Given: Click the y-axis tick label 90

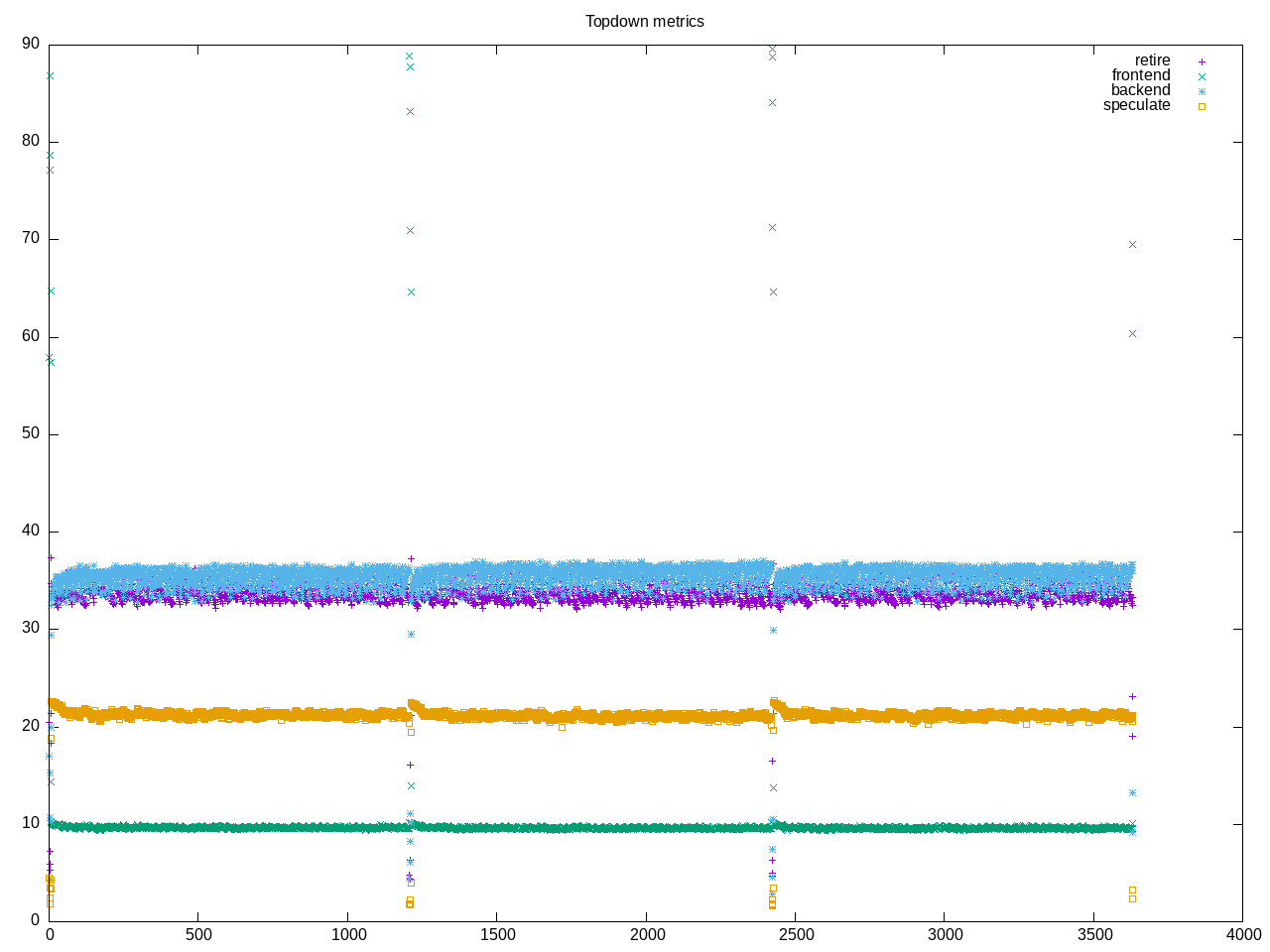Looking at the screenshot, I should coord(31,44).
